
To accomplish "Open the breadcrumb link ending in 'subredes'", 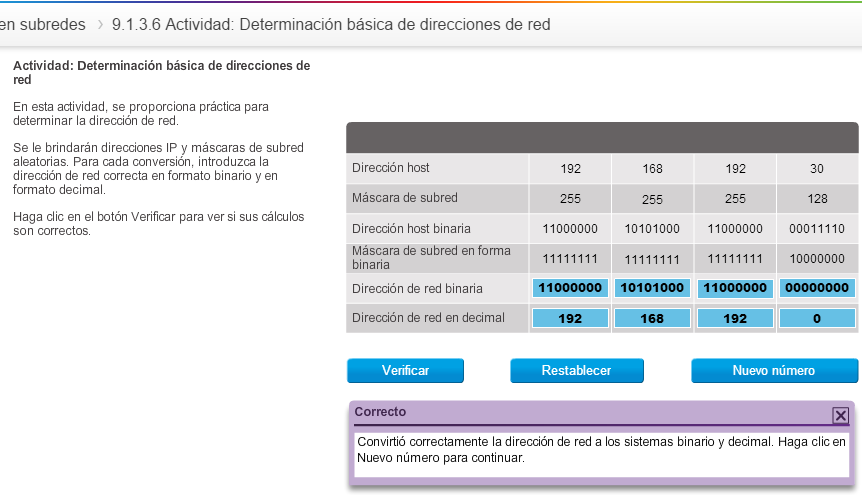I will (x=43, y=25).
